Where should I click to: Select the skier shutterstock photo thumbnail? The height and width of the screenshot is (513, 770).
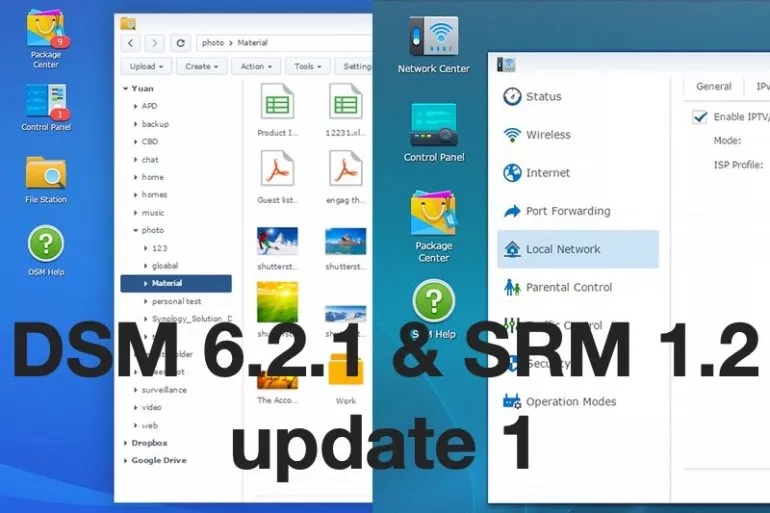point(277,241)
